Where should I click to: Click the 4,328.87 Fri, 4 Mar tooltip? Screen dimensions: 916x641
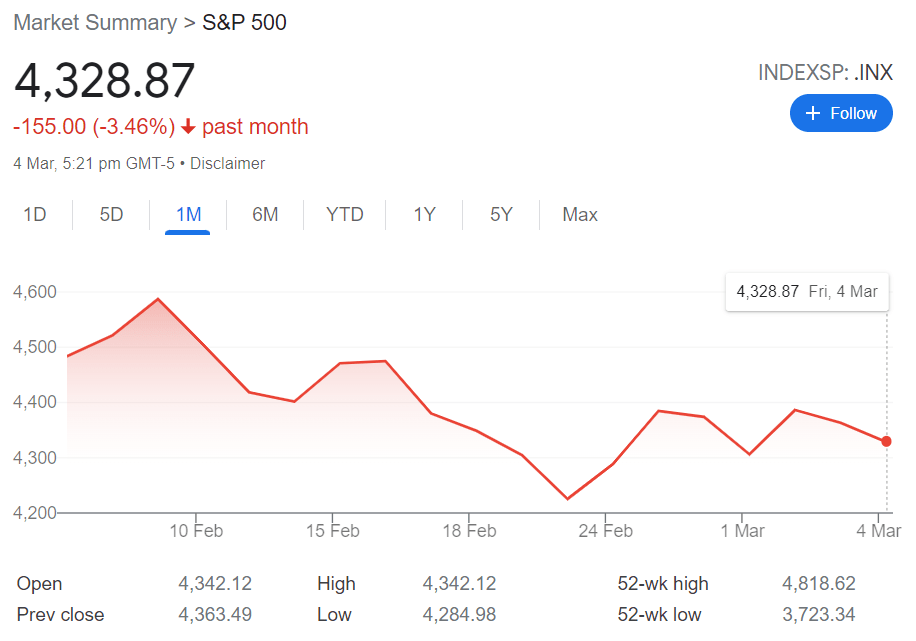pos(807,292)
